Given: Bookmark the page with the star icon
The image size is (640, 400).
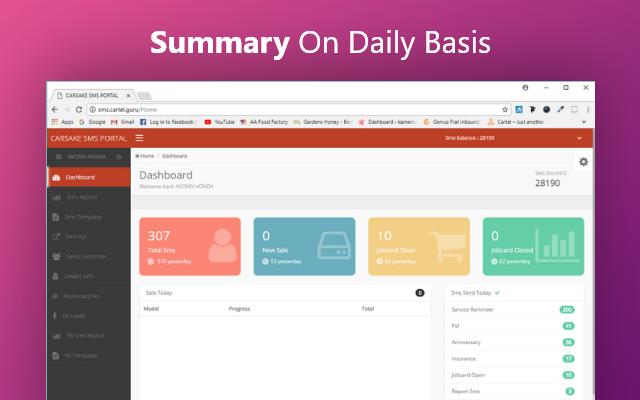Looking at the screenshot, I should 505,109.
